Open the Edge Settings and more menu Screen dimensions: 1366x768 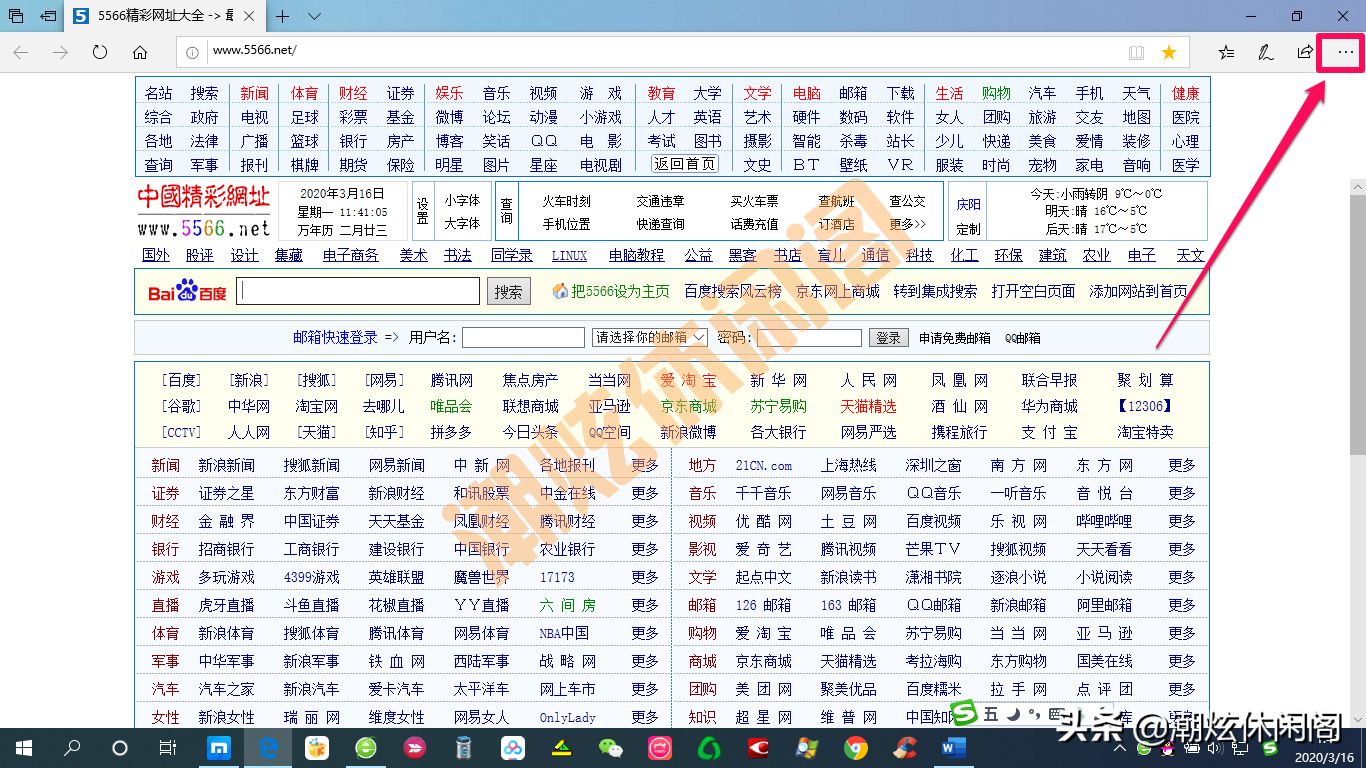click(1346, 52)
